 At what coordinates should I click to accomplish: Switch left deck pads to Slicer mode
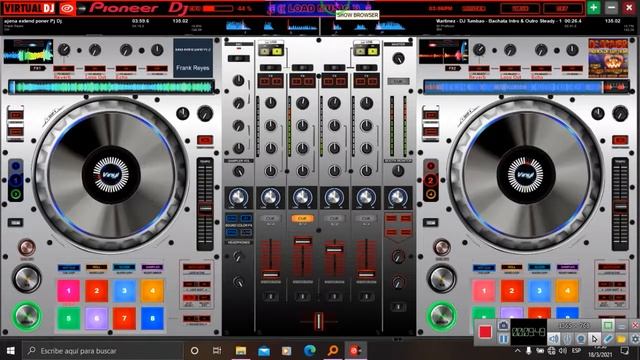pos(124,268)
